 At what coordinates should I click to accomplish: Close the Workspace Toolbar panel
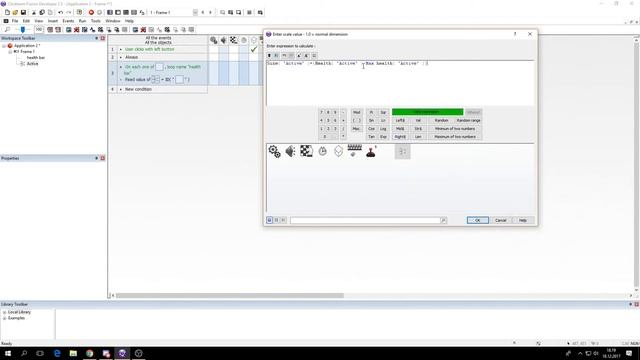coord(102,38)
